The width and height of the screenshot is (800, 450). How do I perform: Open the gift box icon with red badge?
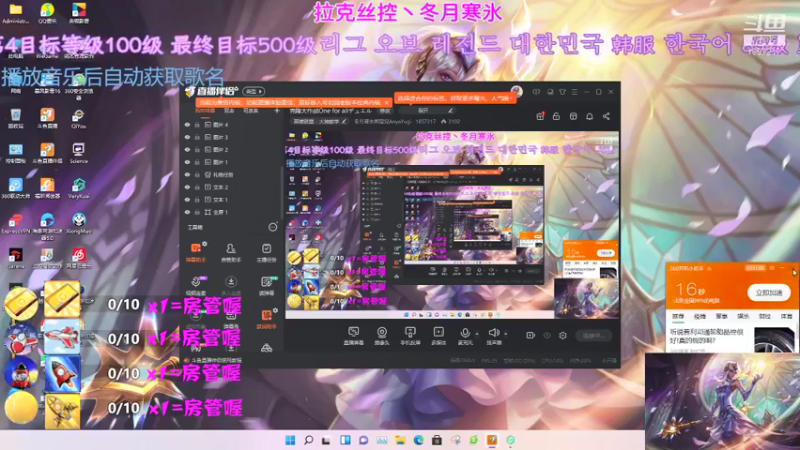pos(540,116)
